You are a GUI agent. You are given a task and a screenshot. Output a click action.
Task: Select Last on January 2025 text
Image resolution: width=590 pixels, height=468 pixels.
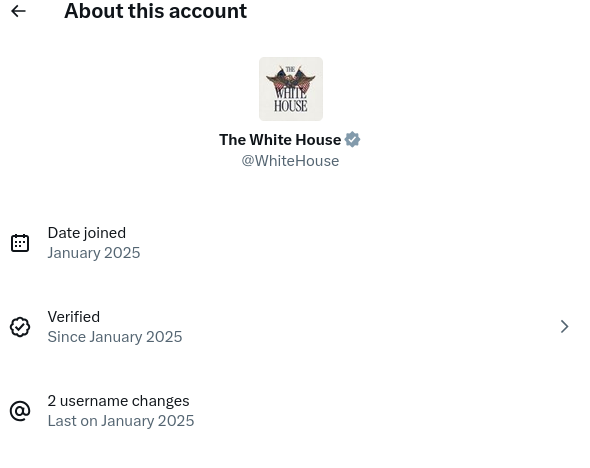[121, 421]
